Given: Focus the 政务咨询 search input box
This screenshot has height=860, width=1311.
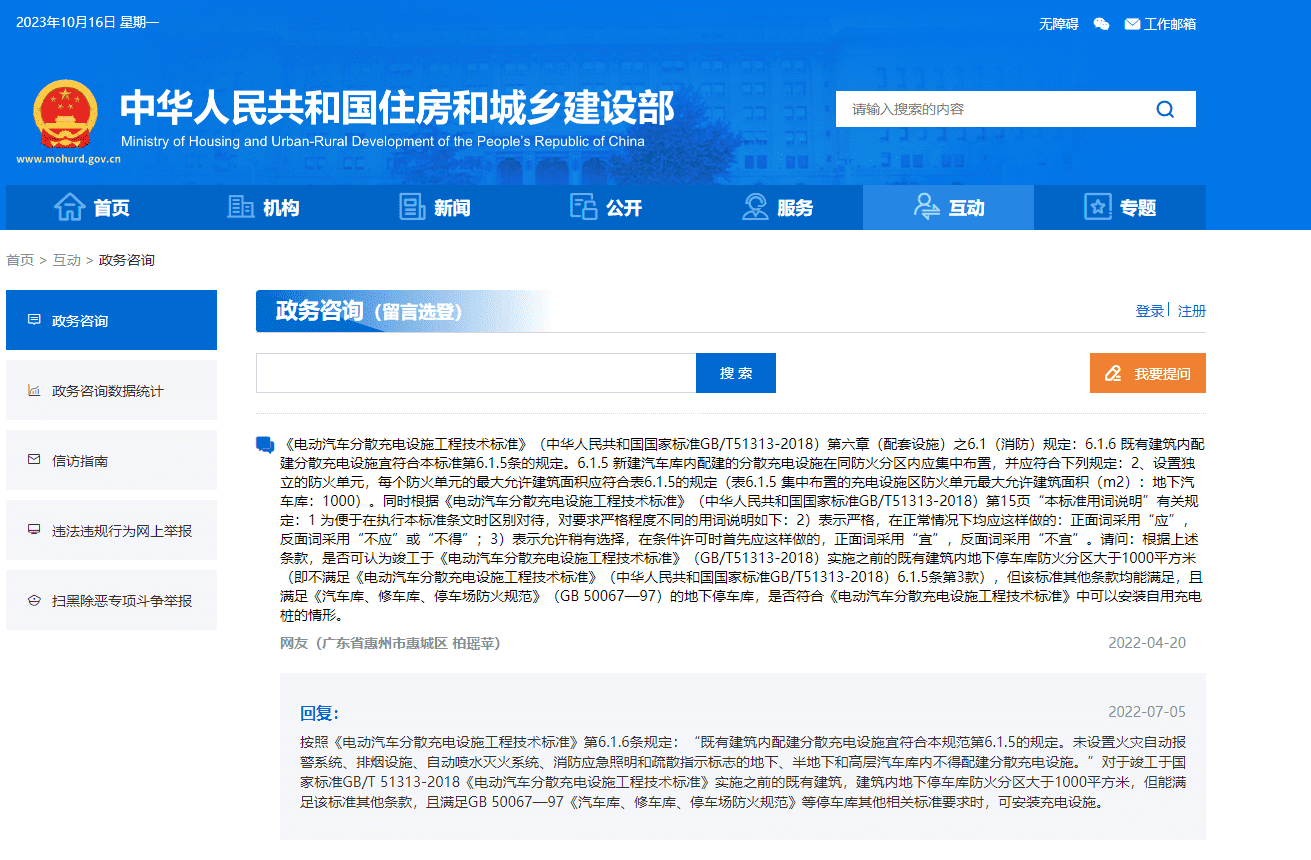Looking at the screenshot, I should pyautogui.click(x=476, y=373).
